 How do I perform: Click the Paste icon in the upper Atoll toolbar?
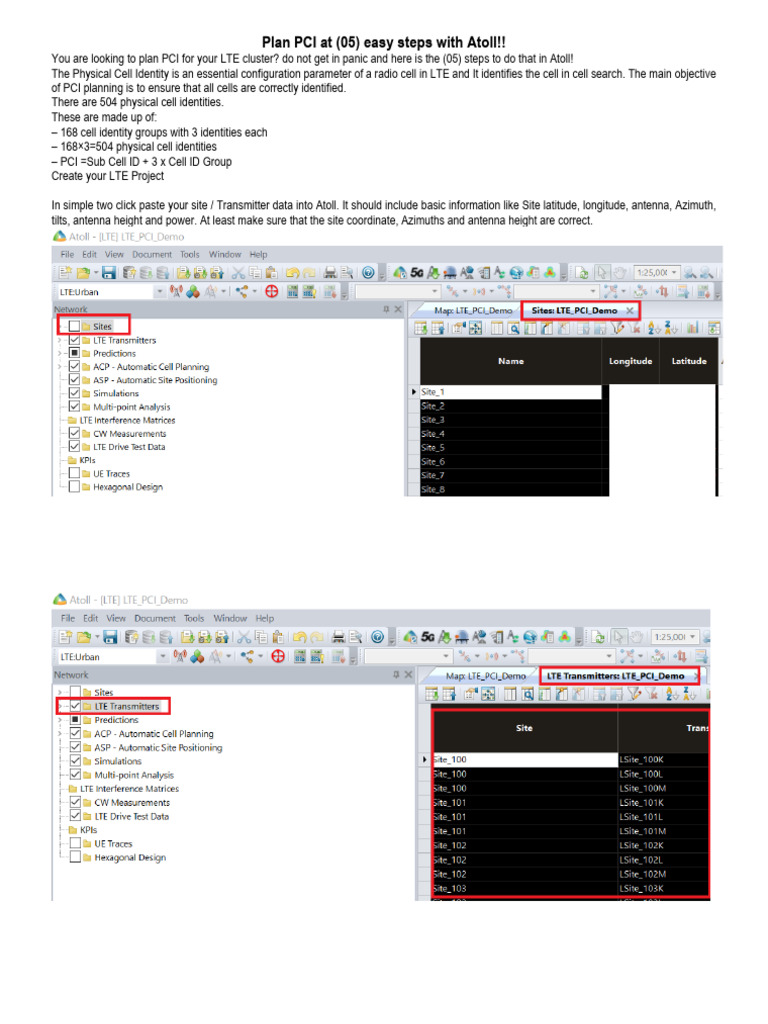[271, 272]
